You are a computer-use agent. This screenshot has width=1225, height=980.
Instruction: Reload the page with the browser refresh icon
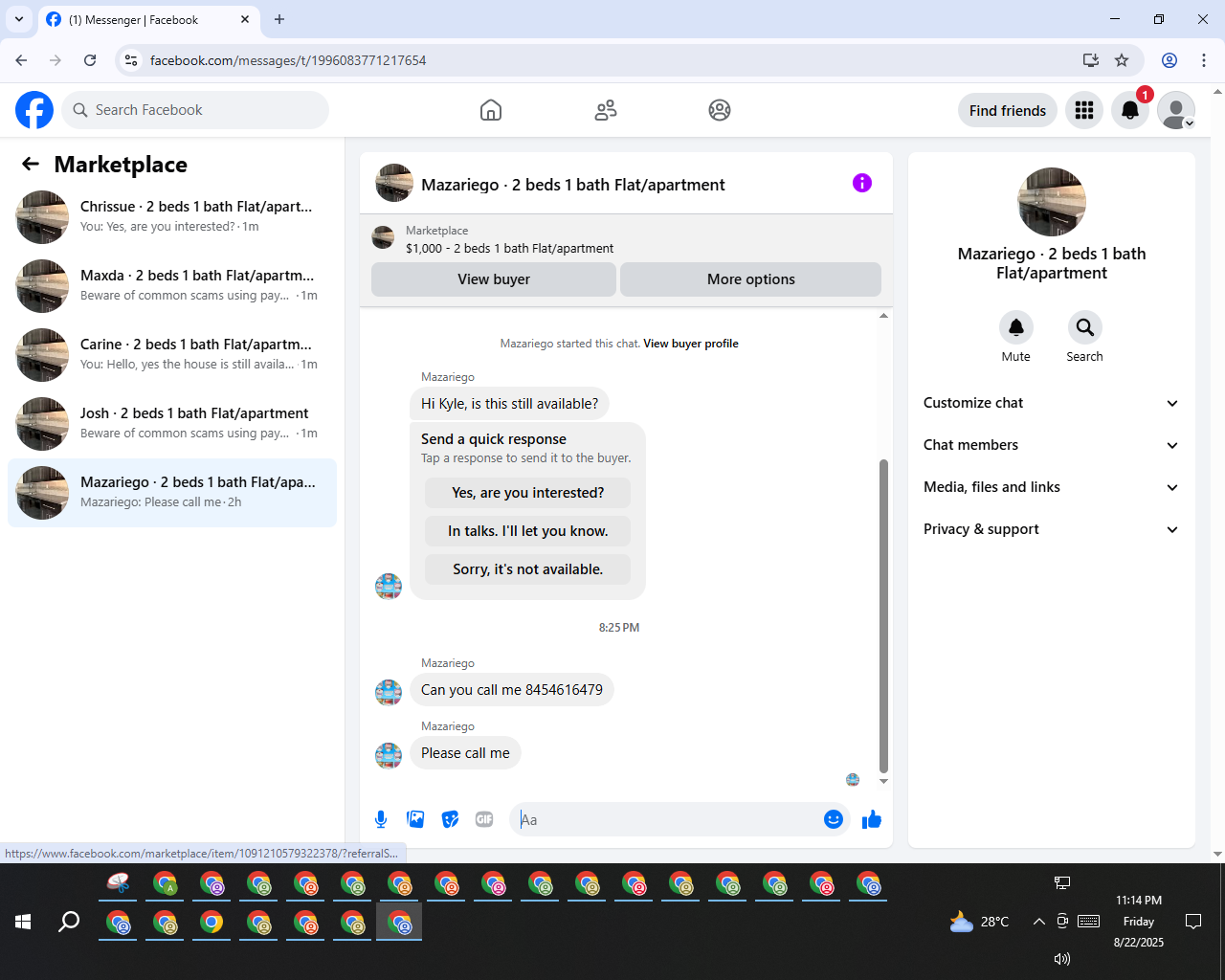pyautogui.click(x=90, y=60)
